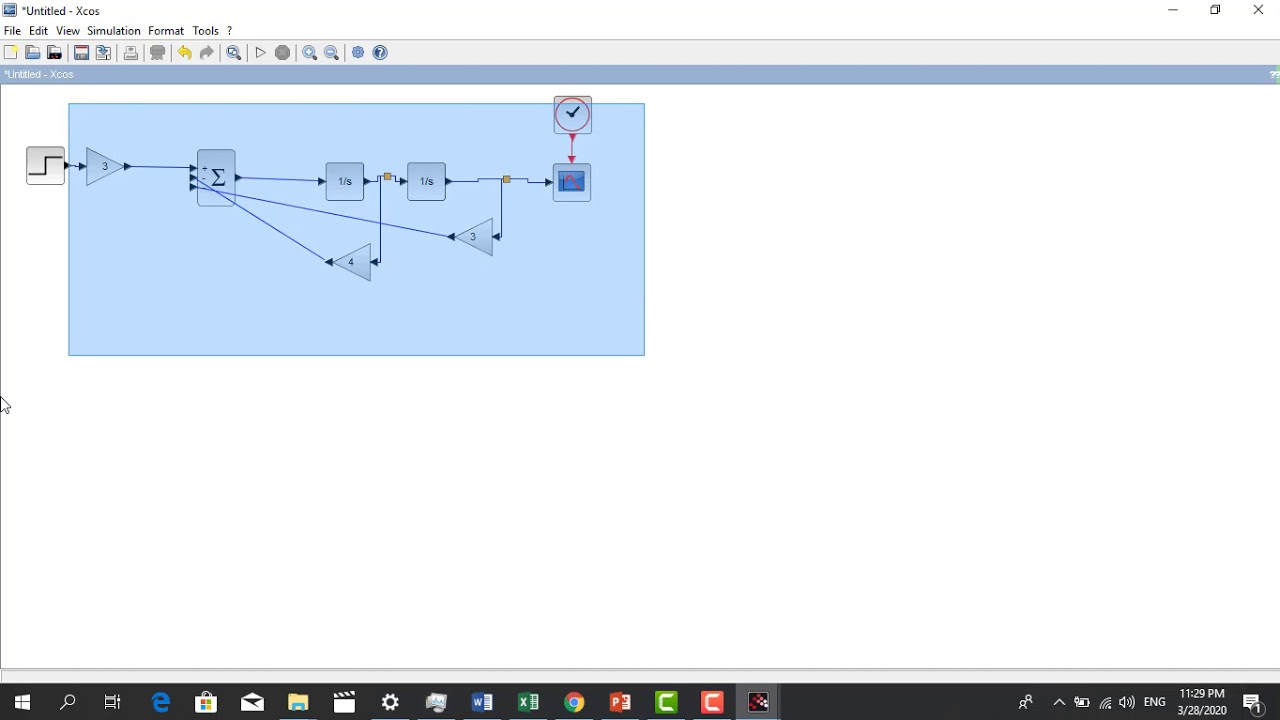1280x720 pixels.
Task: Open Task View on taskbar
Action: [x=113, y=703]
